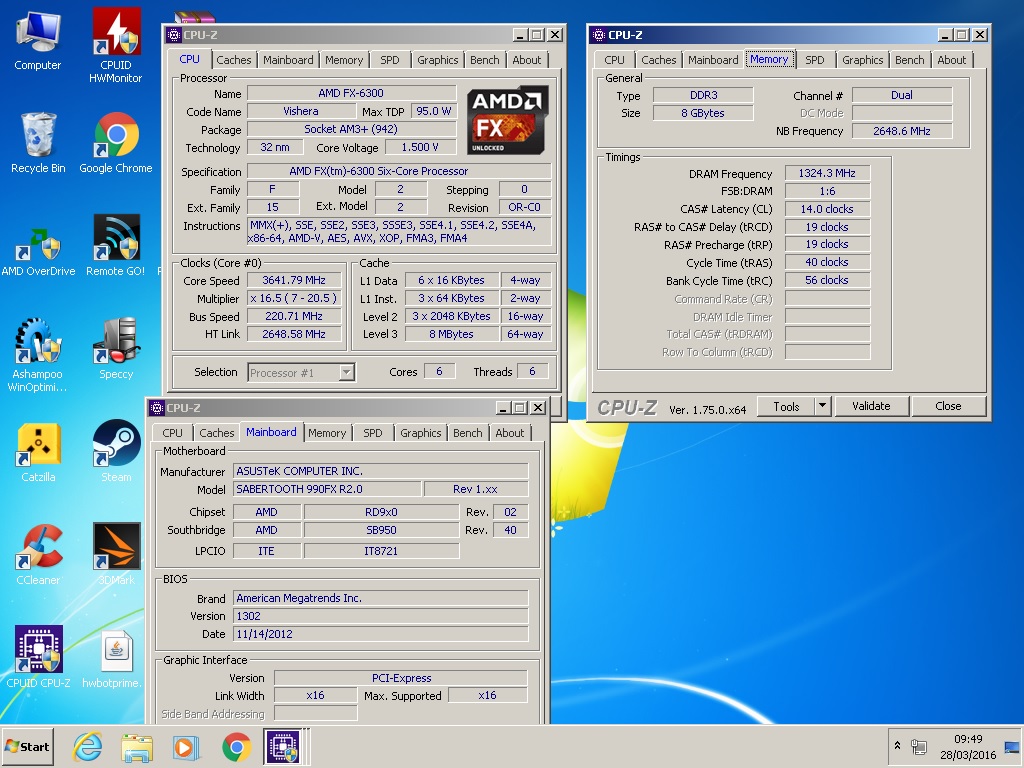Launch 3DMark desktop shortcut

tap(116, 554)
